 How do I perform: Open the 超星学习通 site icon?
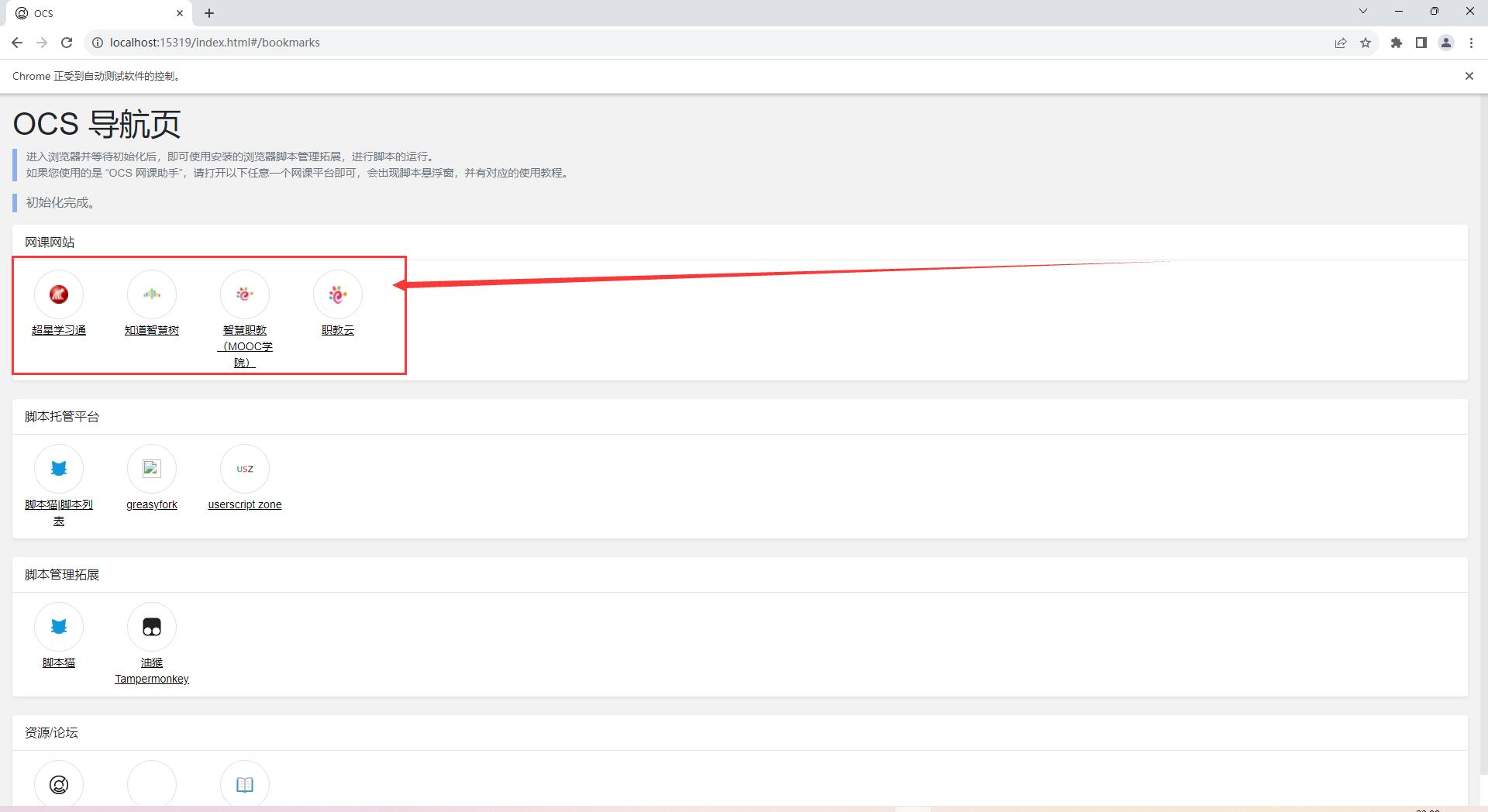[x=59, y=294]
